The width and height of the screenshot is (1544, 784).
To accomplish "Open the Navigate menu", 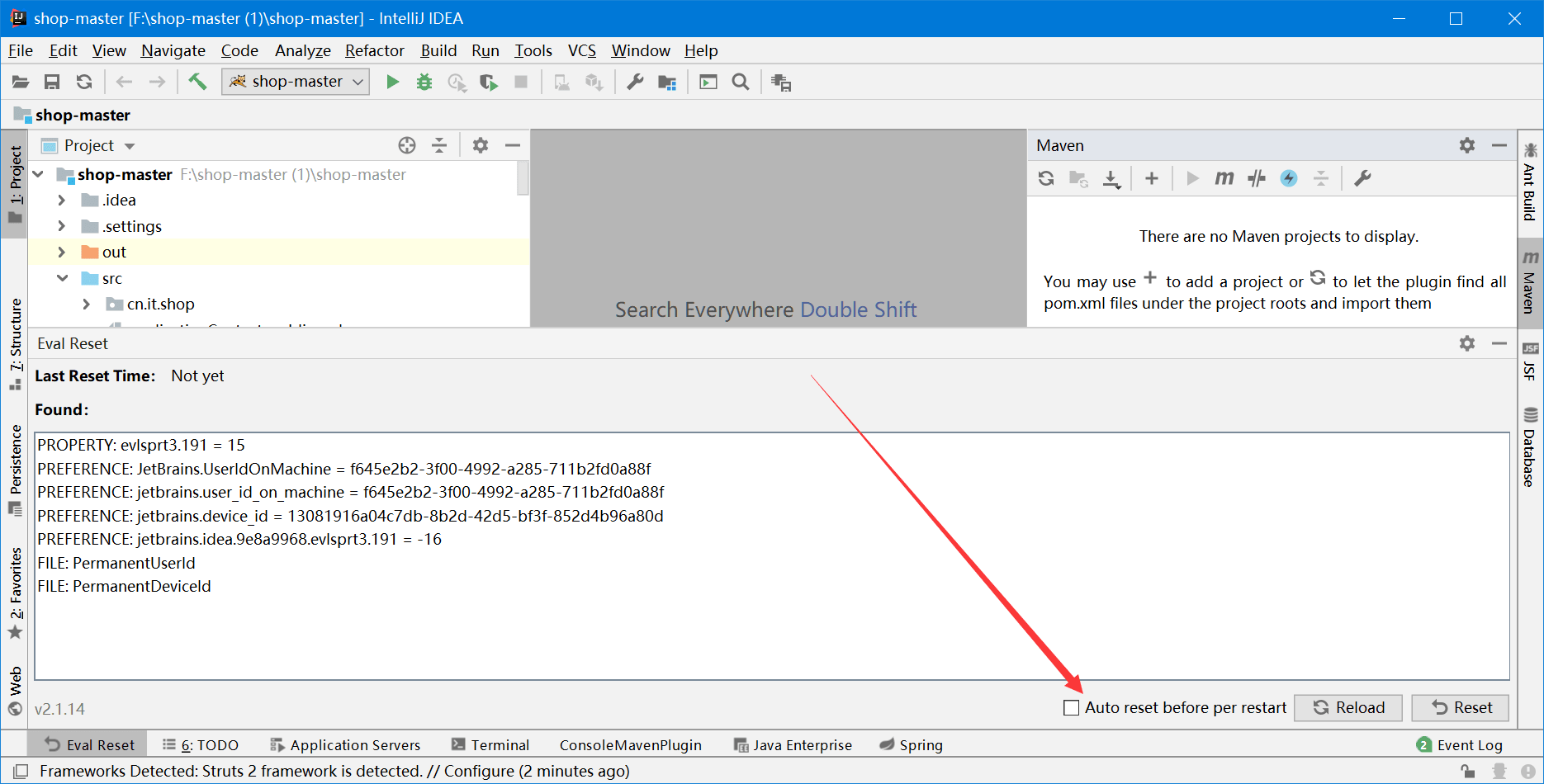I will tap(173, 51).
